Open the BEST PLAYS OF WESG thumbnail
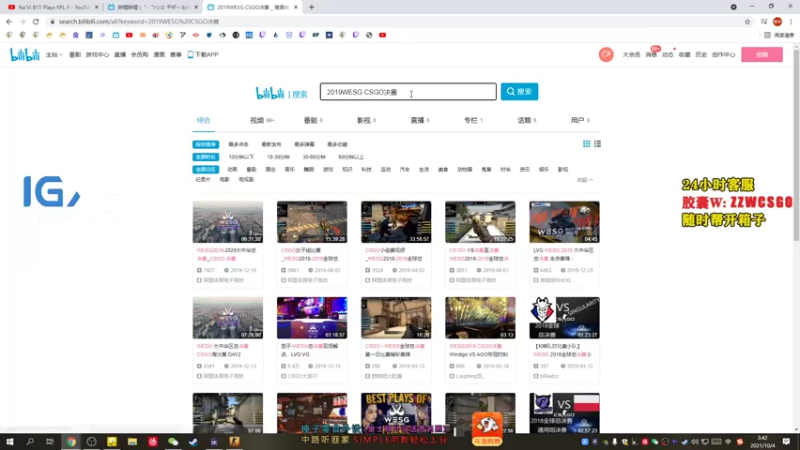 click(396, 413)
